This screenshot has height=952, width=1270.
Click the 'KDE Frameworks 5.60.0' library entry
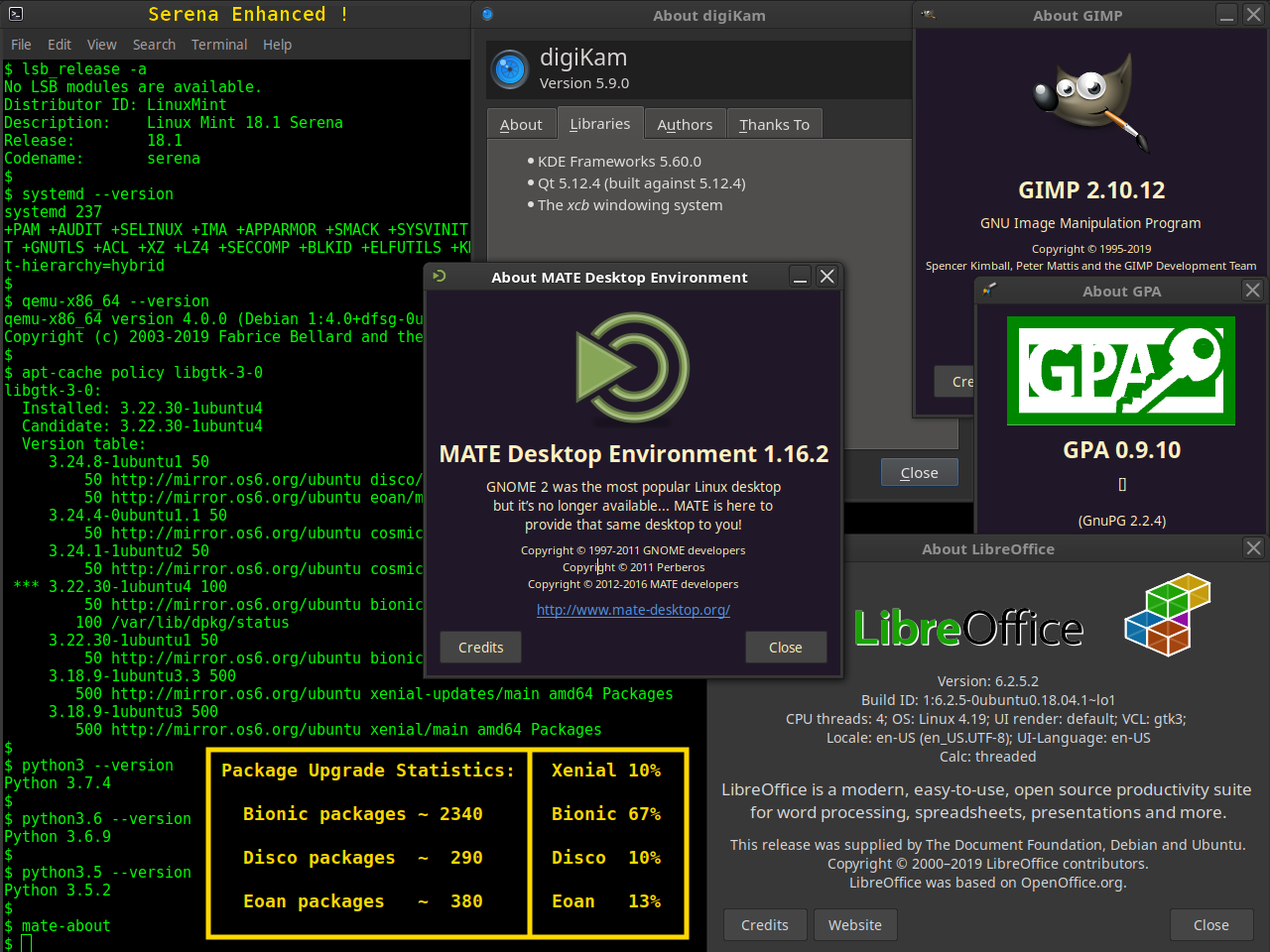(619, 161)
